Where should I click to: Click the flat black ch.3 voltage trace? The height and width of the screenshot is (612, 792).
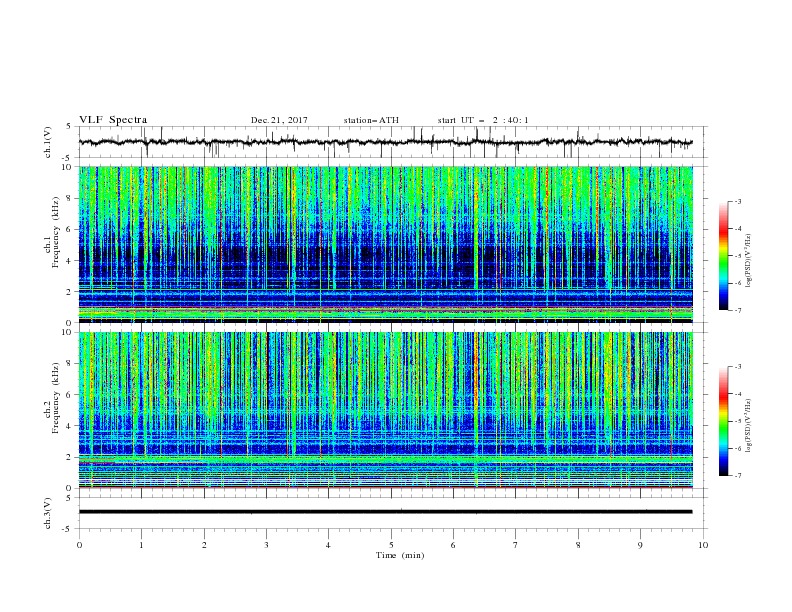(385, 512)
